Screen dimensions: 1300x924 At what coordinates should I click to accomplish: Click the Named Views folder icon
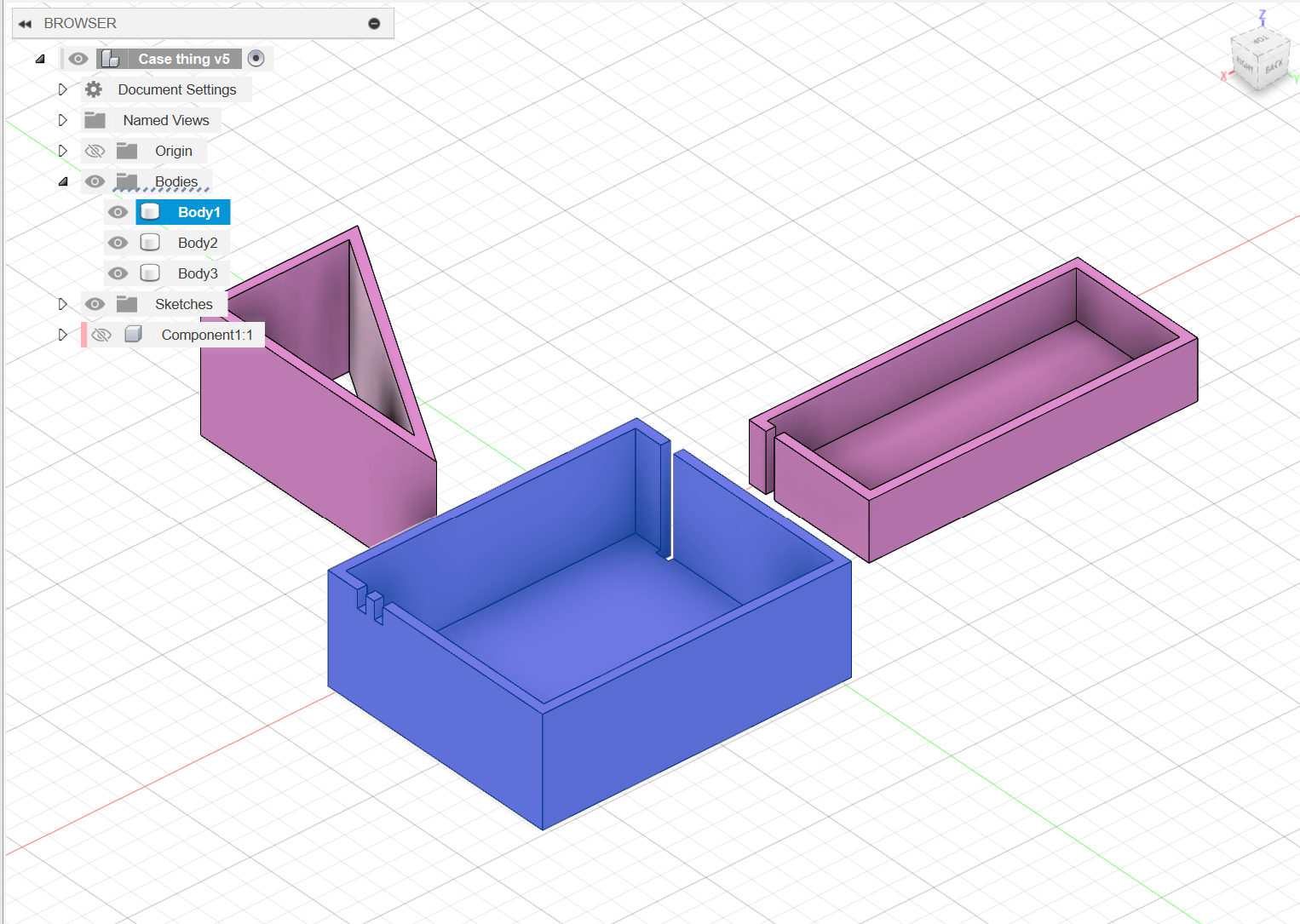95,120
